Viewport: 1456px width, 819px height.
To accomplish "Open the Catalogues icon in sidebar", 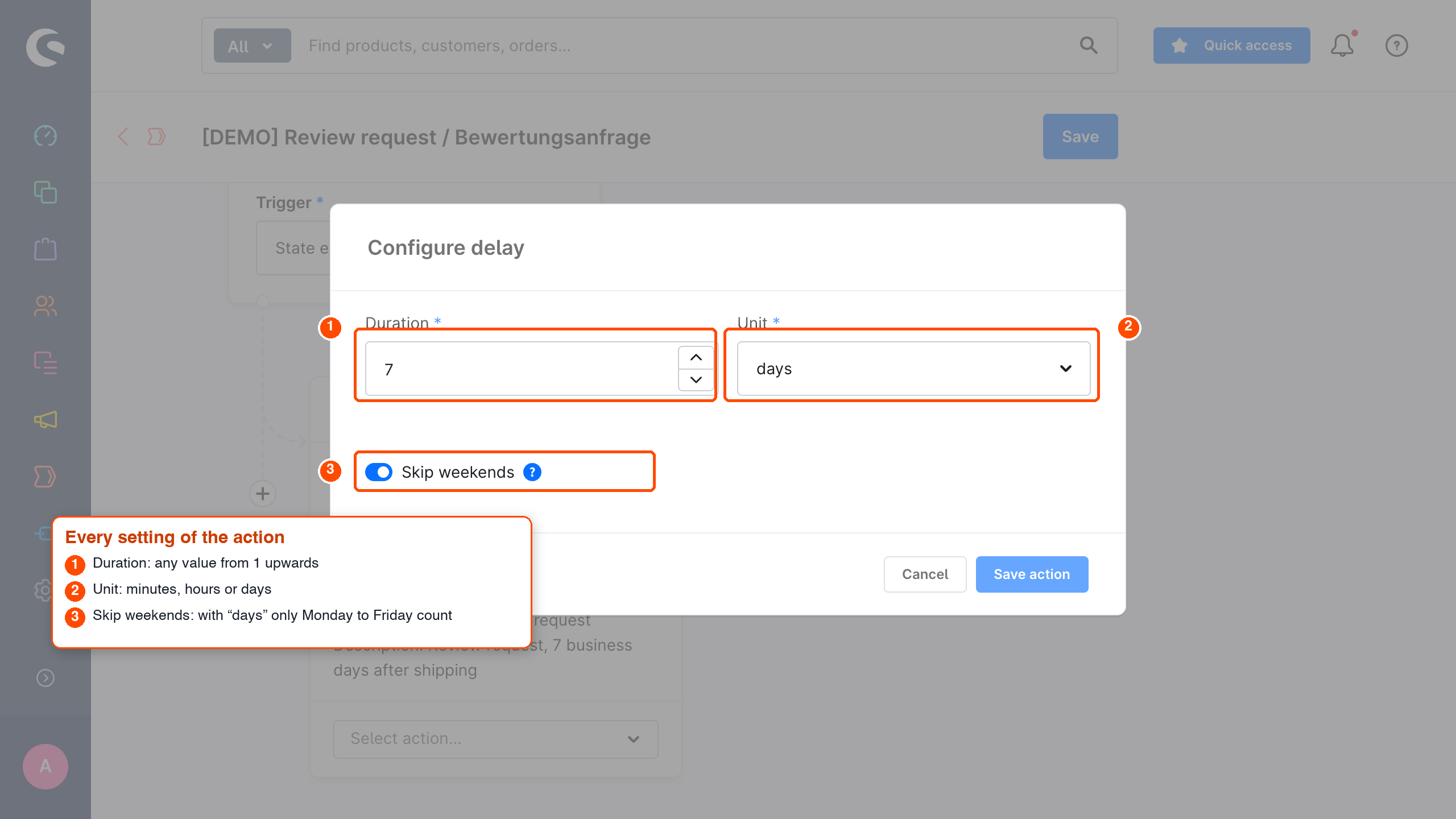I will tap(45, 192).
